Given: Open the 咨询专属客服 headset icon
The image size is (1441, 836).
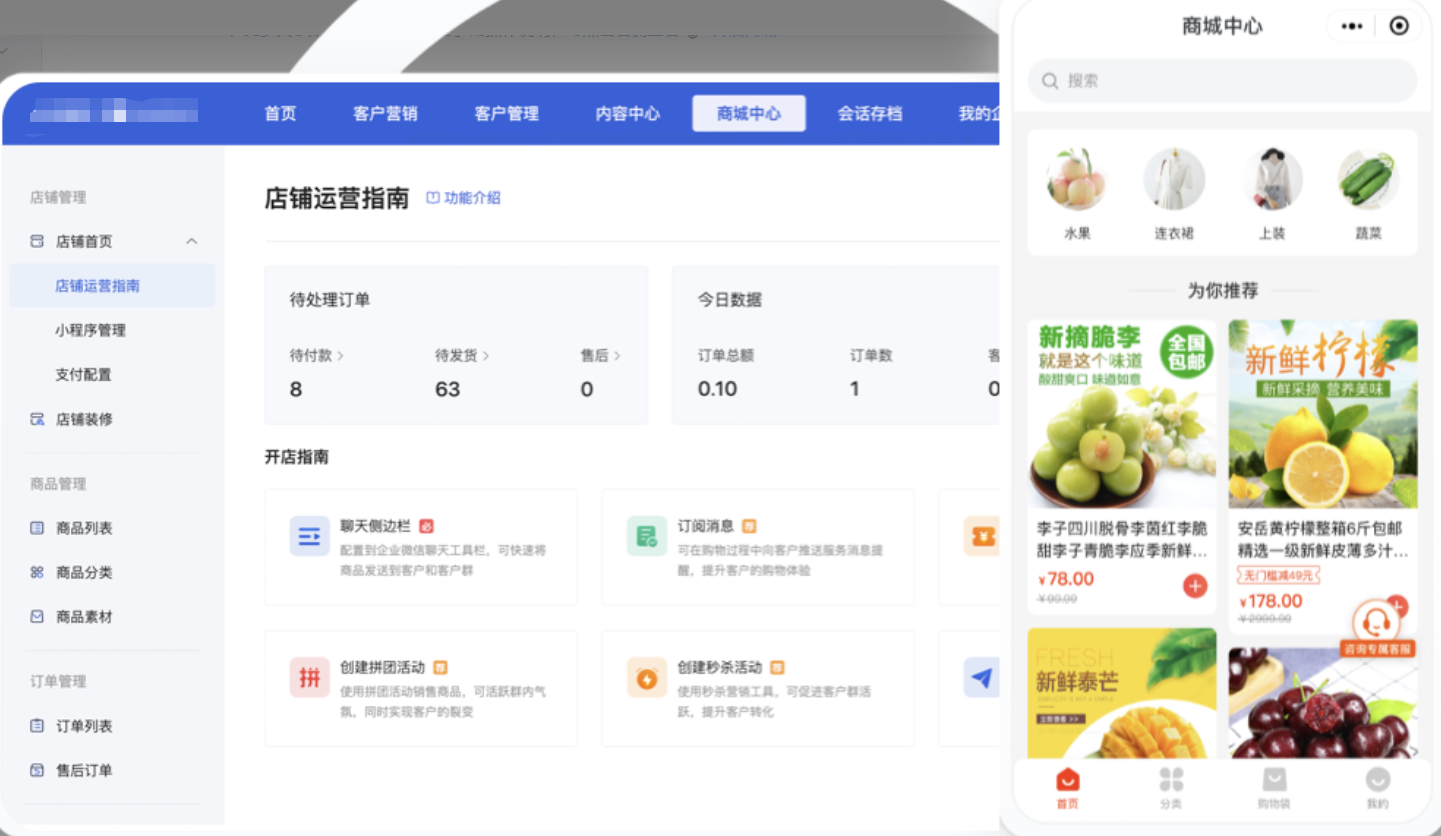Looking at the screenshot, I should (1377, 622).
